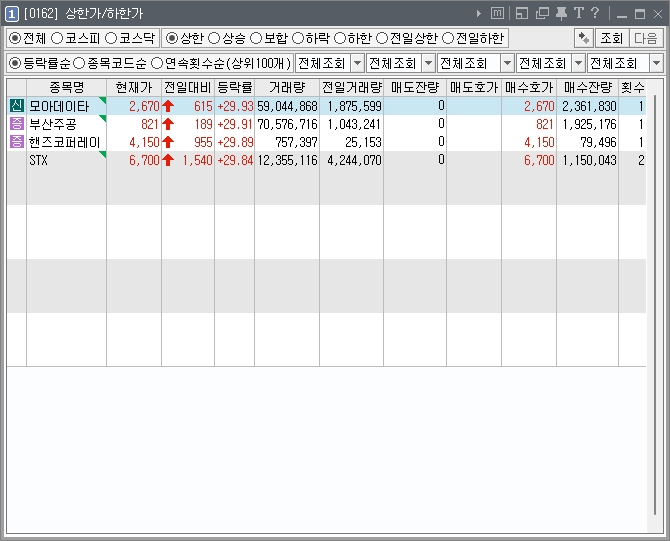Viewport: 670px width, 541px height.
Task: Select the STX stock name
Action: (x=38, y=160)
